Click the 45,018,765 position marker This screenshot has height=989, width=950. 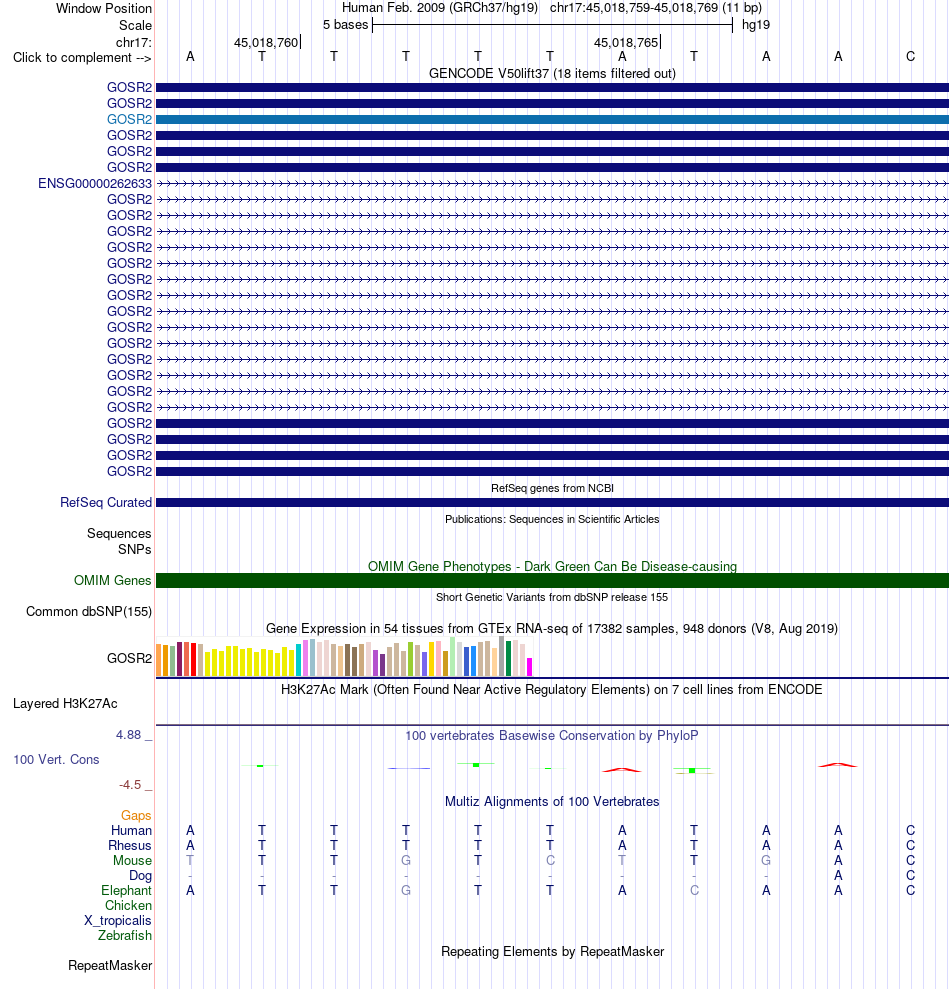[626, 42]
